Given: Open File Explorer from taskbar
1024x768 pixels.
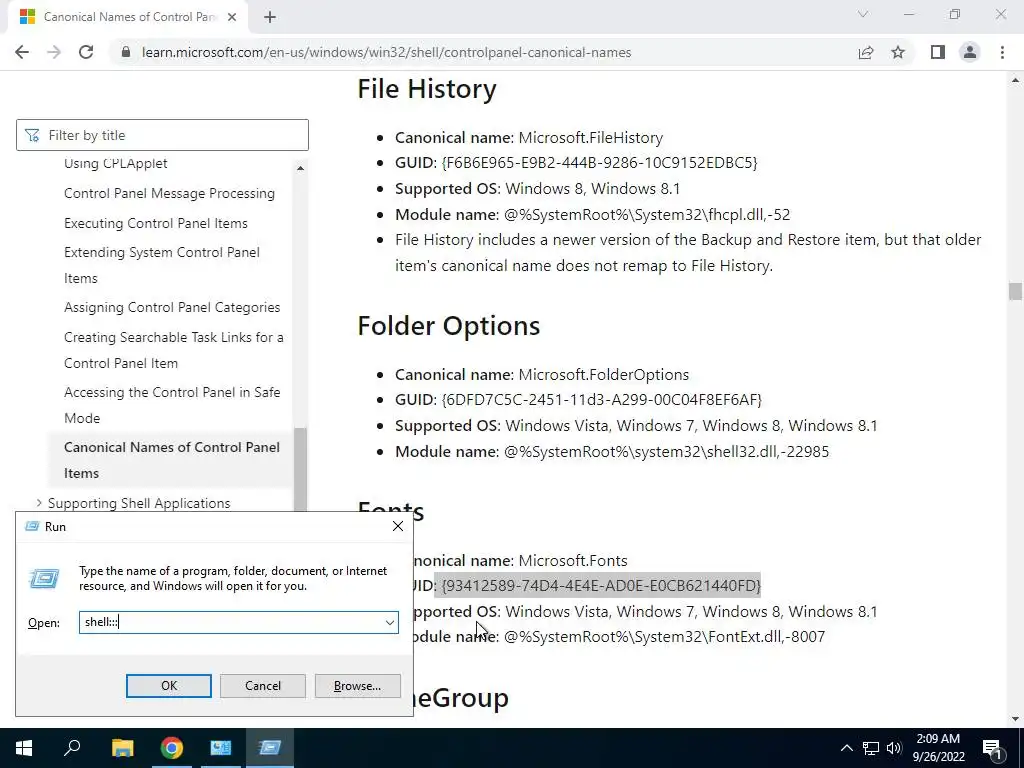Looking at the screenshot, I should [122, 748].
